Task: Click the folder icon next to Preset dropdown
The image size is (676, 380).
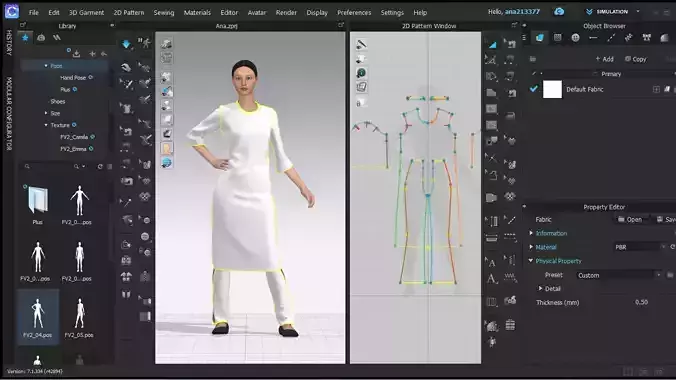Action: coord(670,275)
